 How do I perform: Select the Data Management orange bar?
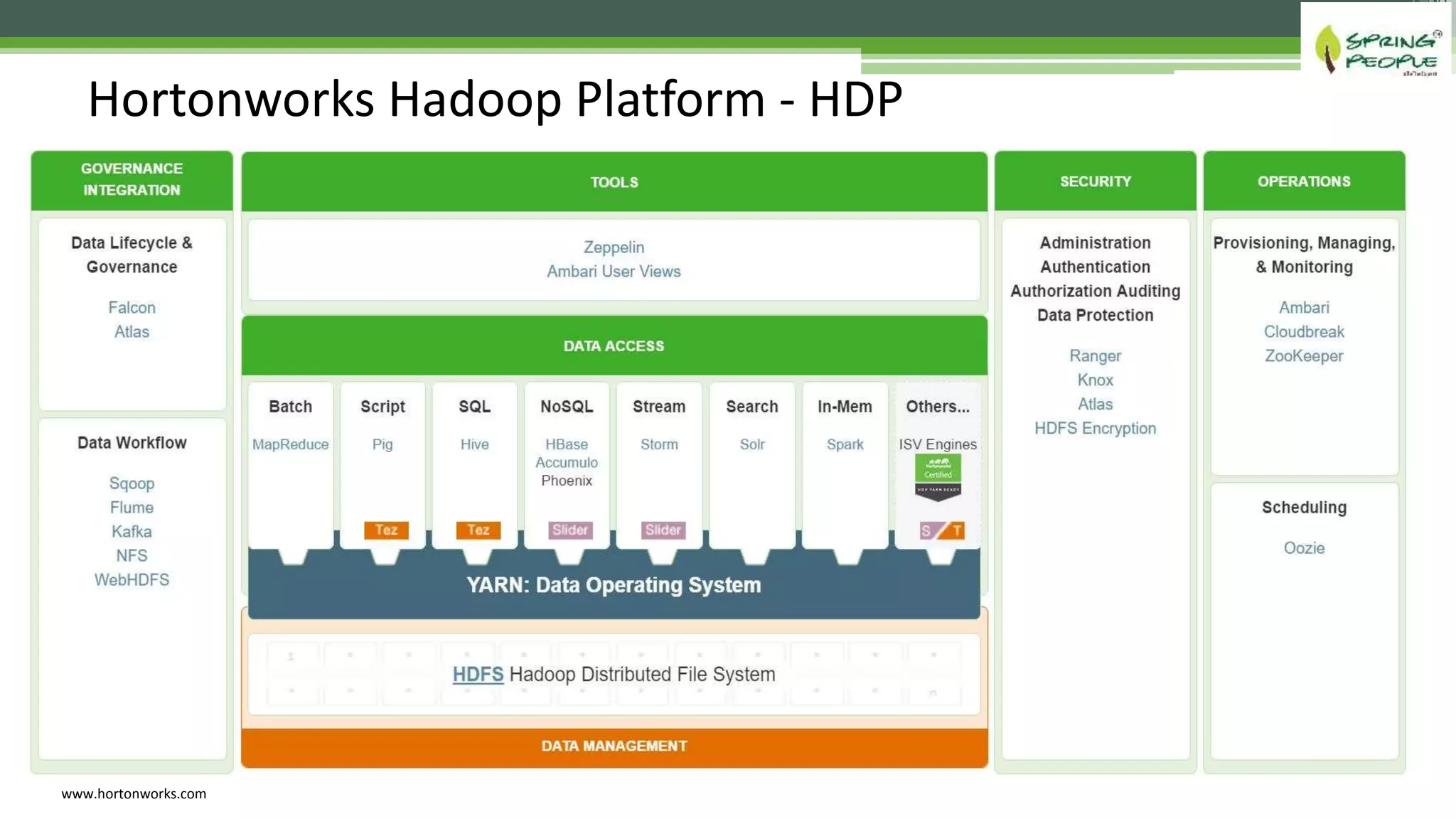click(614, 746)
